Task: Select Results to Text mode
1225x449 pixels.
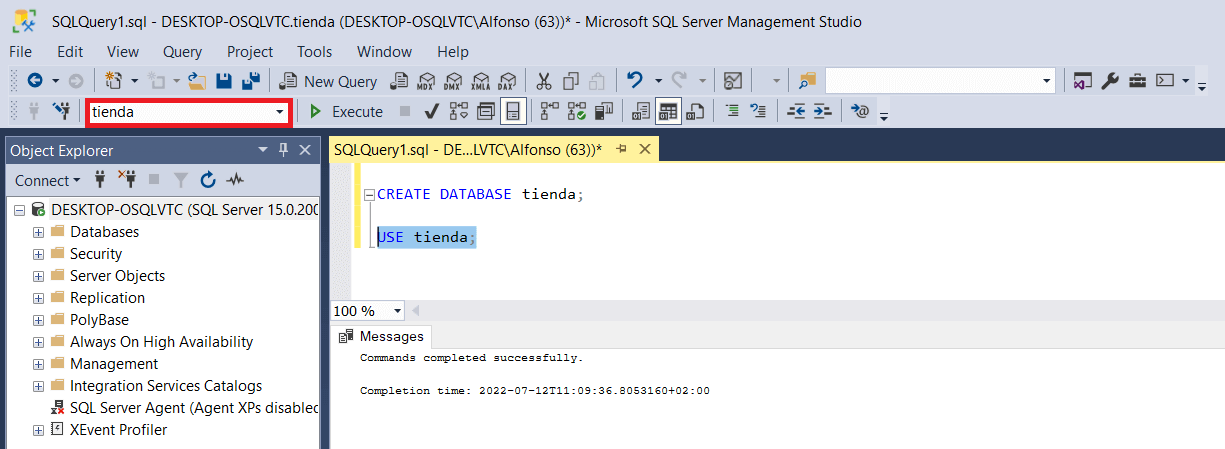Action: [x=642, y=111]
